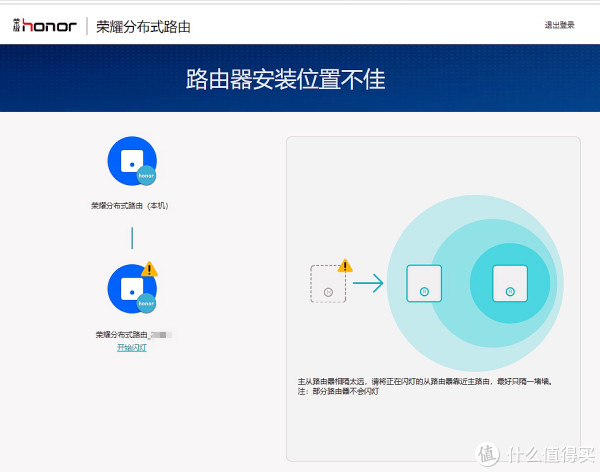Log out via 退出登录 link
Screen dimensions: 600x472
pyautogui.click(x=559, y=25)
